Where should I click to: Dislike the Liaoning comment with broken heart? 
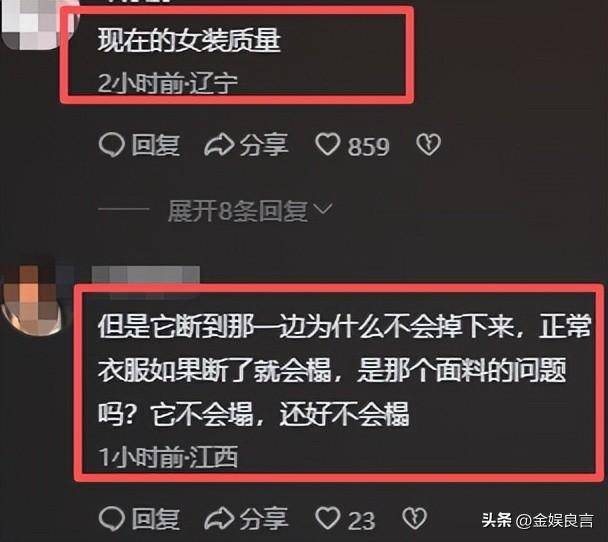tap(428, 145)
